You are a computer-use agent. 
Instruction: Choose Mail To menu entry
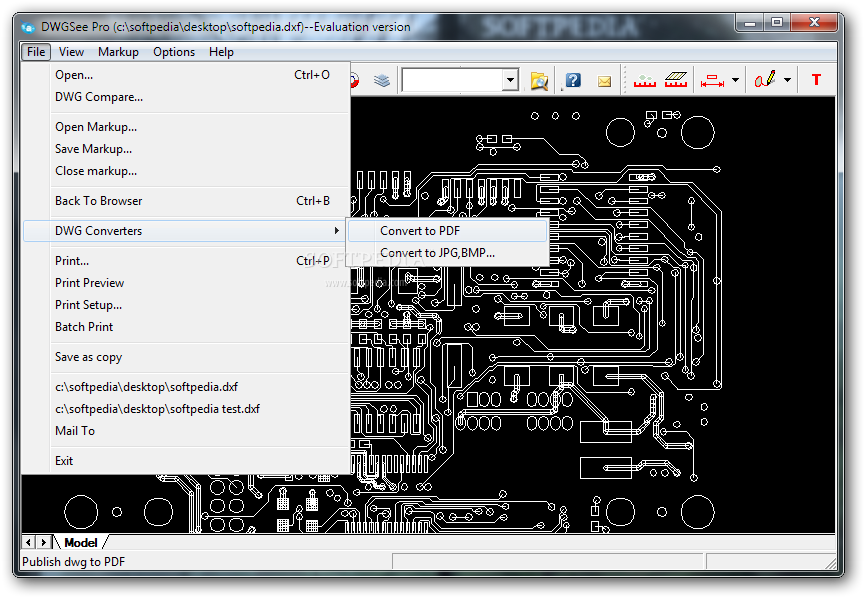click(186, 431)
